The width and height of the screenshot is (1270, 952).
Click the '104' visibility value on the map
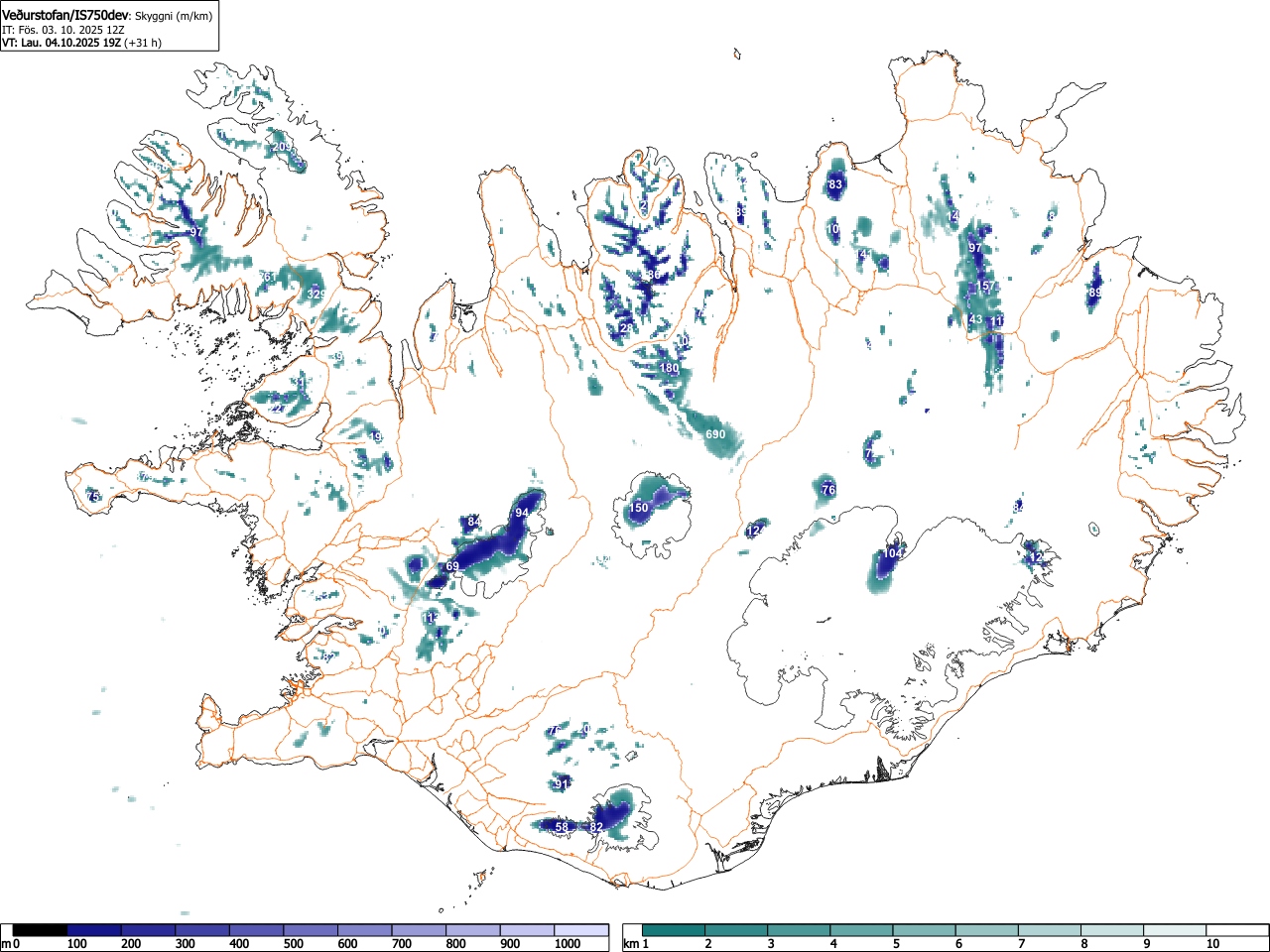click(x=893, y=553)
